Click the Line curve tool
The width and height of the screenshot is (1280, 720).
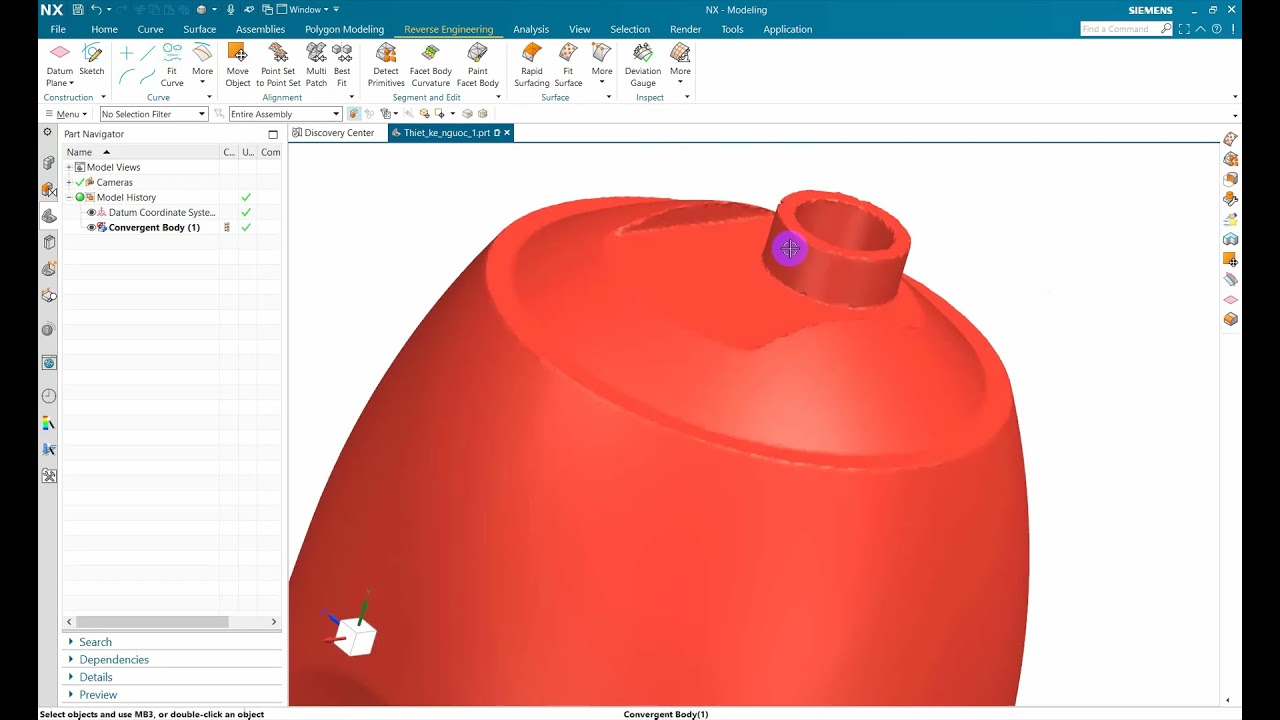148,53
